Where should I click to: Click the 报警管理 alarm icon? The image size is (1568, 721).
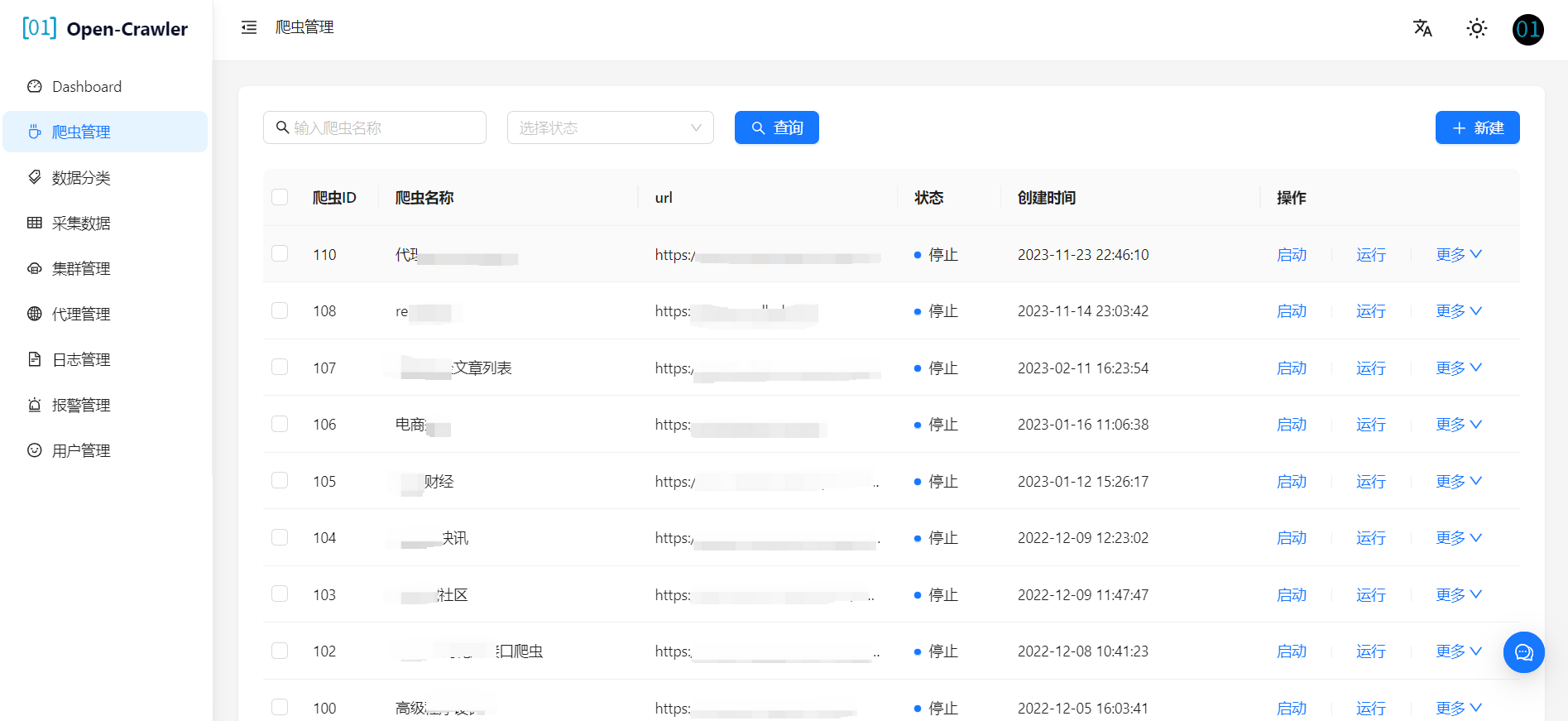point(35,405)
